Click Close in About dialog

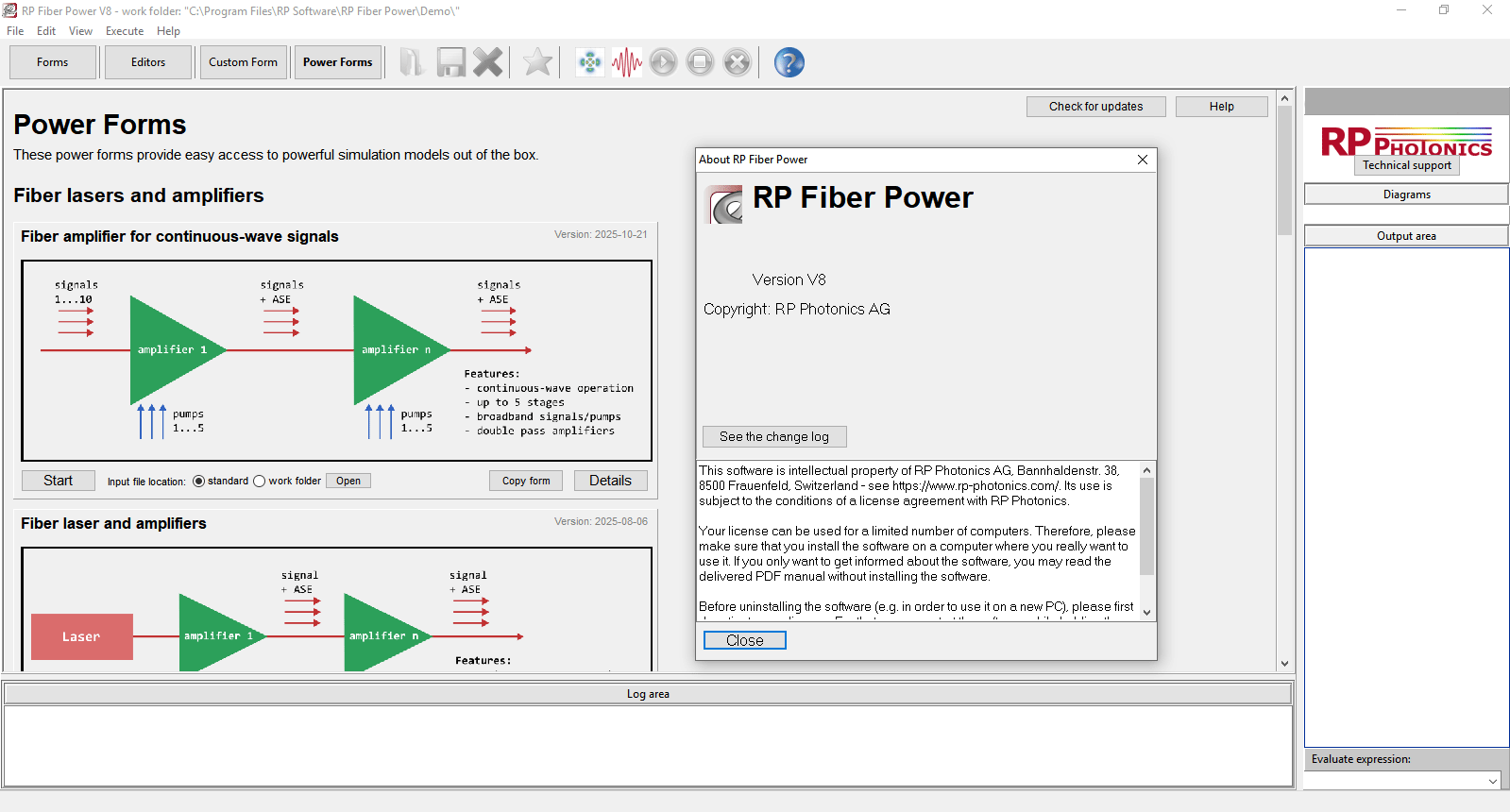pyautogui.click(x=745, y=640)
